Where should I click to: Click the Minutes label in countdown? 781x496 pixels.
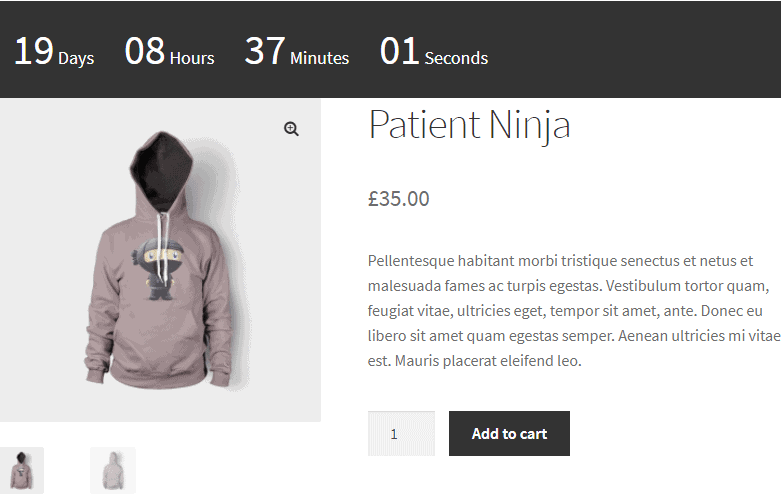(x=319, y=58)
